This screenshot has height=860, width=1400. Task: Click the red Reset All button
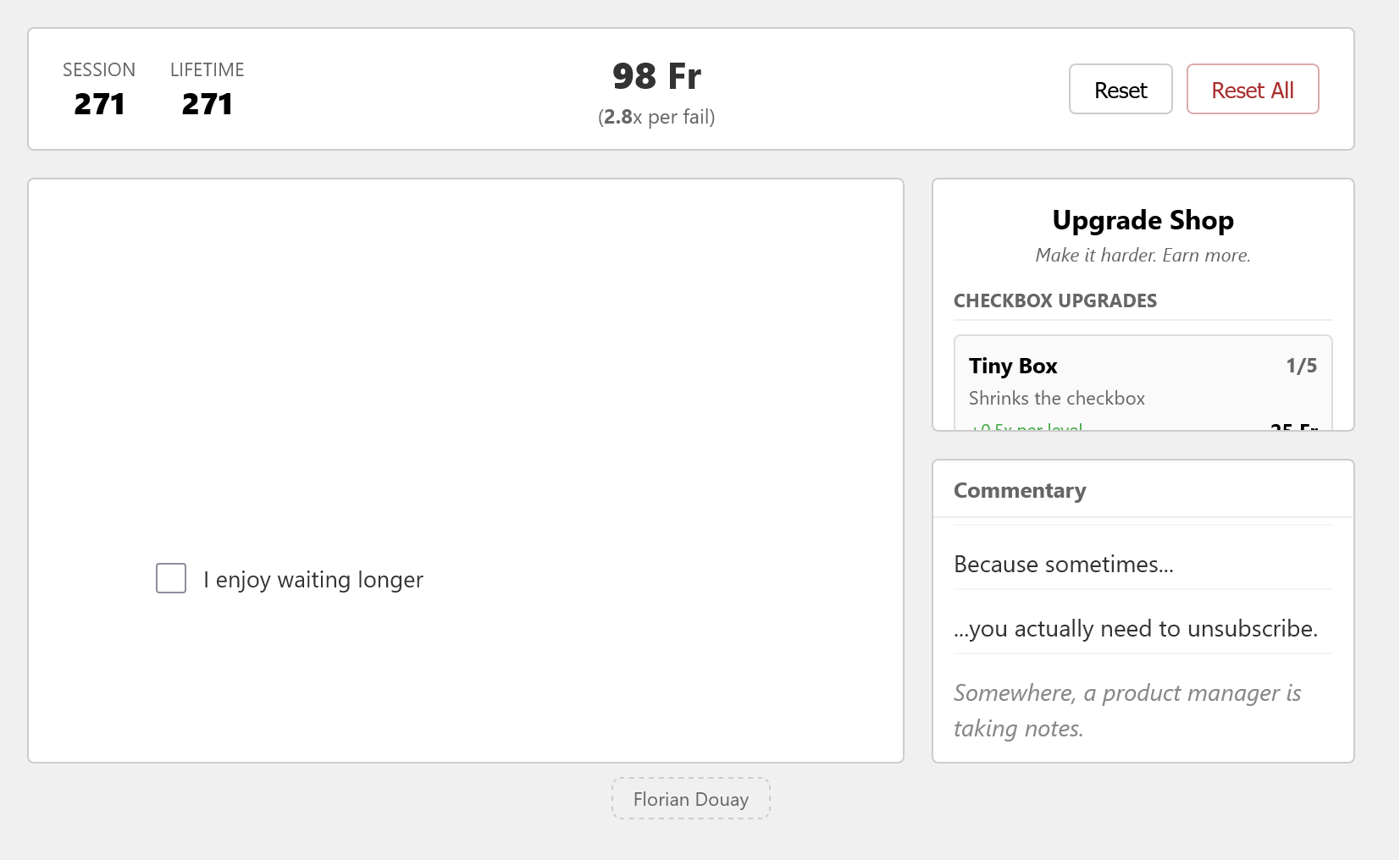[1252, 90]
